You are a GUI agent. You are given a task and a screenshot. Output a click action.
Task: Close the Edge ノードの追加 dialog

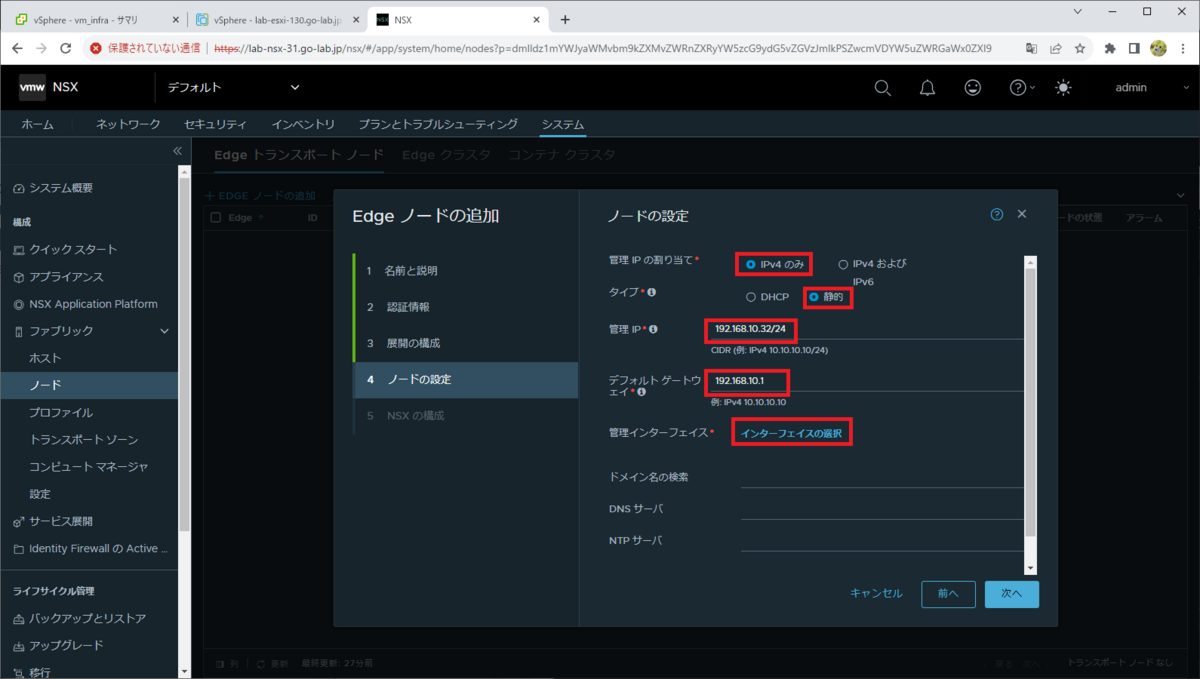point(1022,215)
